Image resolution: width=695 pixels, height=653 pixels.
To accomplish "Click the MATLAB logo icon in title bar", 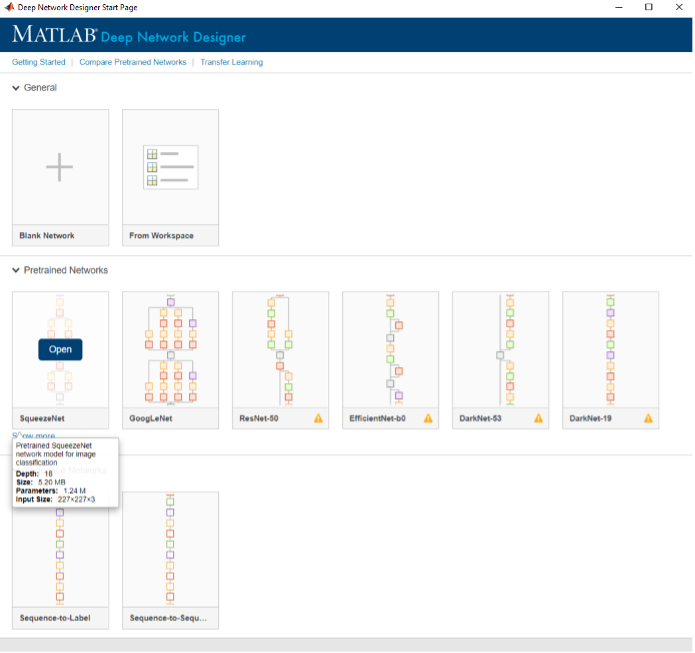I will point(9,7).
